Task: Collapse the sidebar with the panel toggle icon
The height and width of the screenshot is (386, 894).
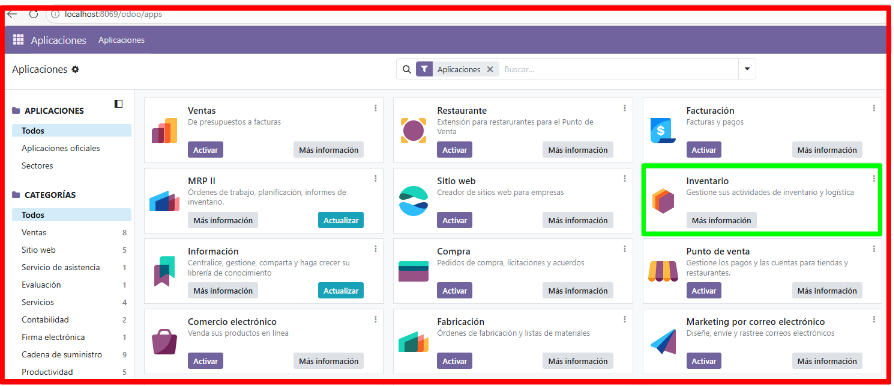Action: tap(119, 104)
